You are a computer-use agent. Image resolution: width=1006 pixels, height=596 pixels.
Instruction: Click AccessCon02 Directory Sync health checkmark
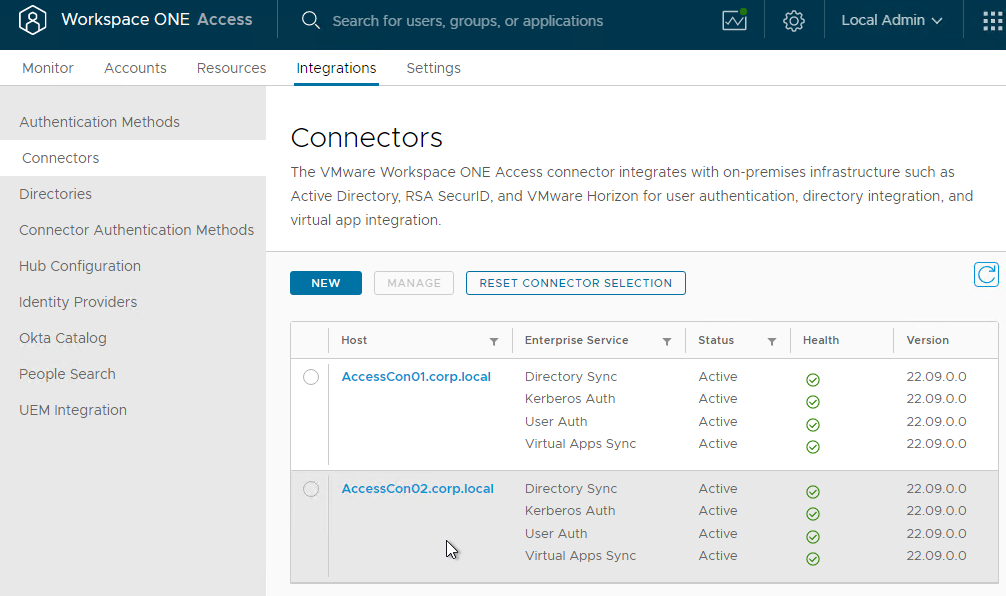[x=813, y=491]
